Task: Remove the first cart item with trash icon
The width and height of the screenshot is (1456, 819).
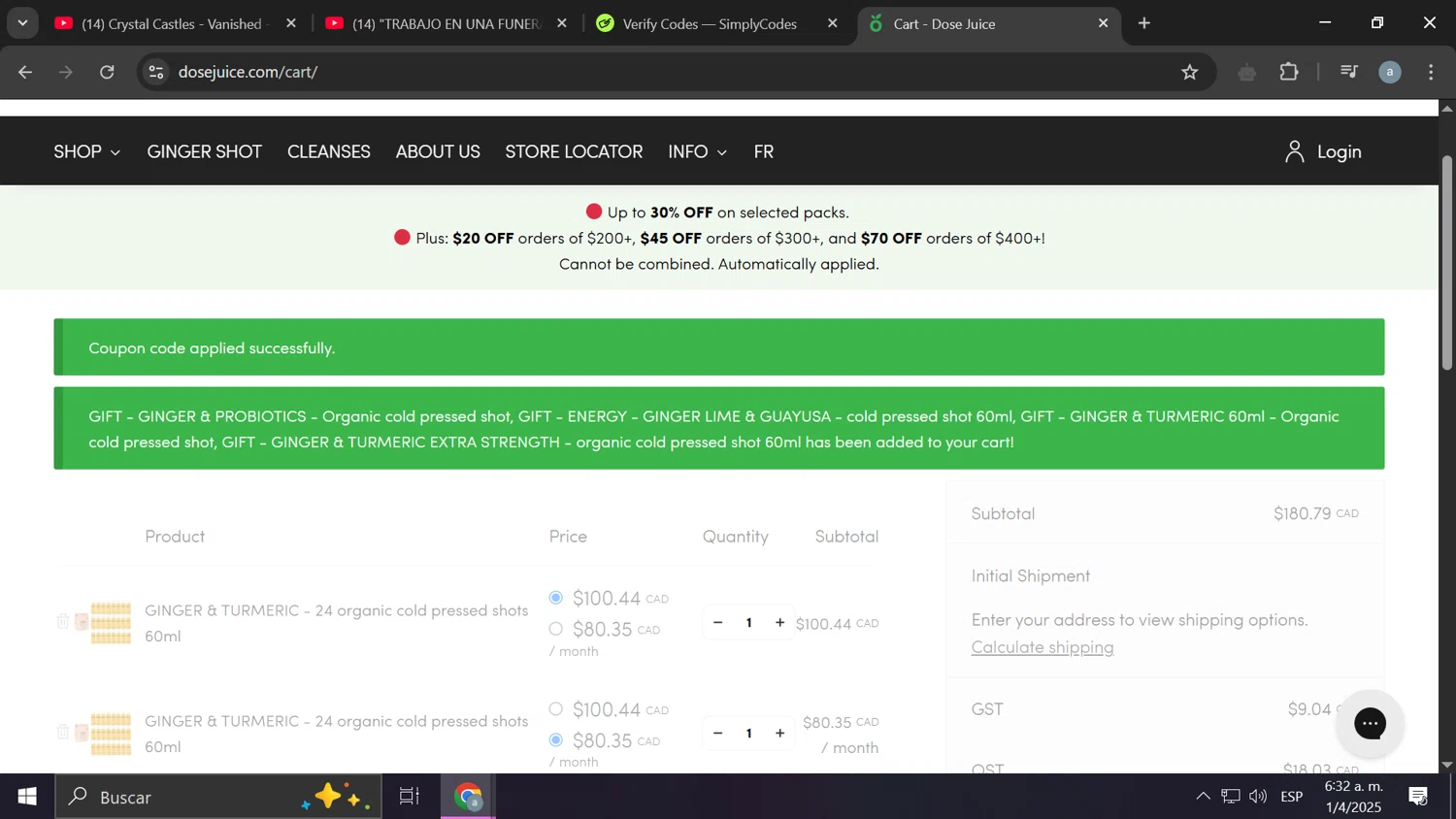Action: tap(62, 621)
